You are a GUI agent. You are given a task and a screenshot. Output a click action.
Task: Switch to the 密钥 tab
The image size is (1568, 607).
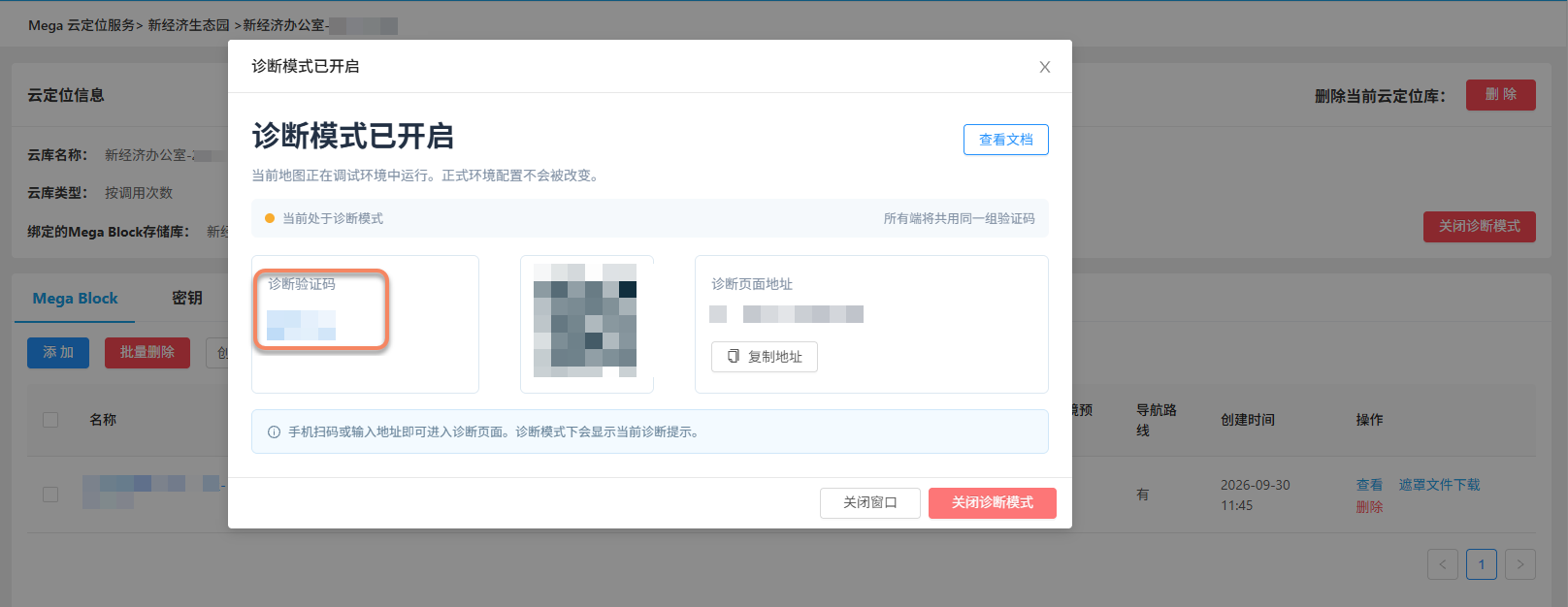click(187, 299)
